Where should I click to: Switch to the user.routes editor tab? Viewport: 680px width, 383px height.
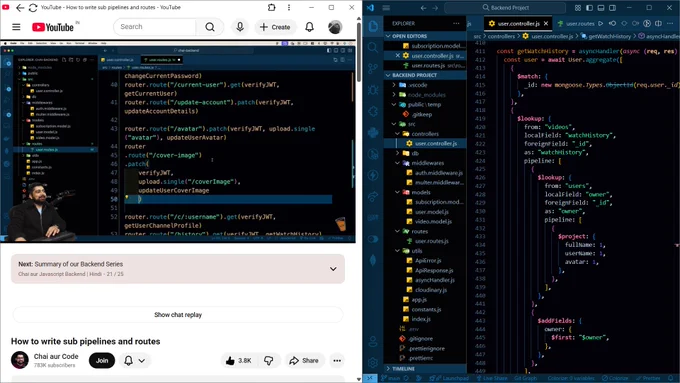click(x=576, y=23)
